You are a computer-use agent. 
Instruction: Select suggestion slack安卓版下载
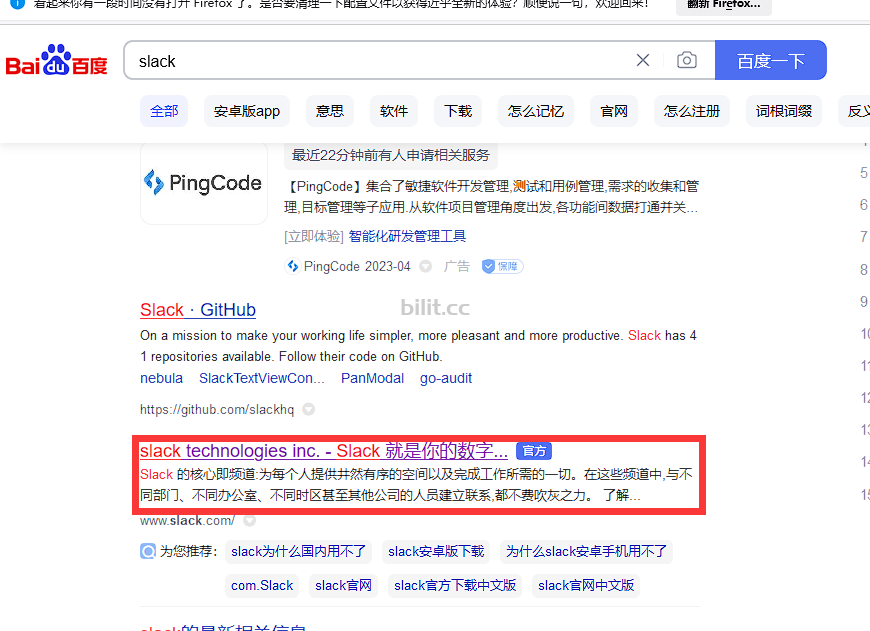(436, 552)
